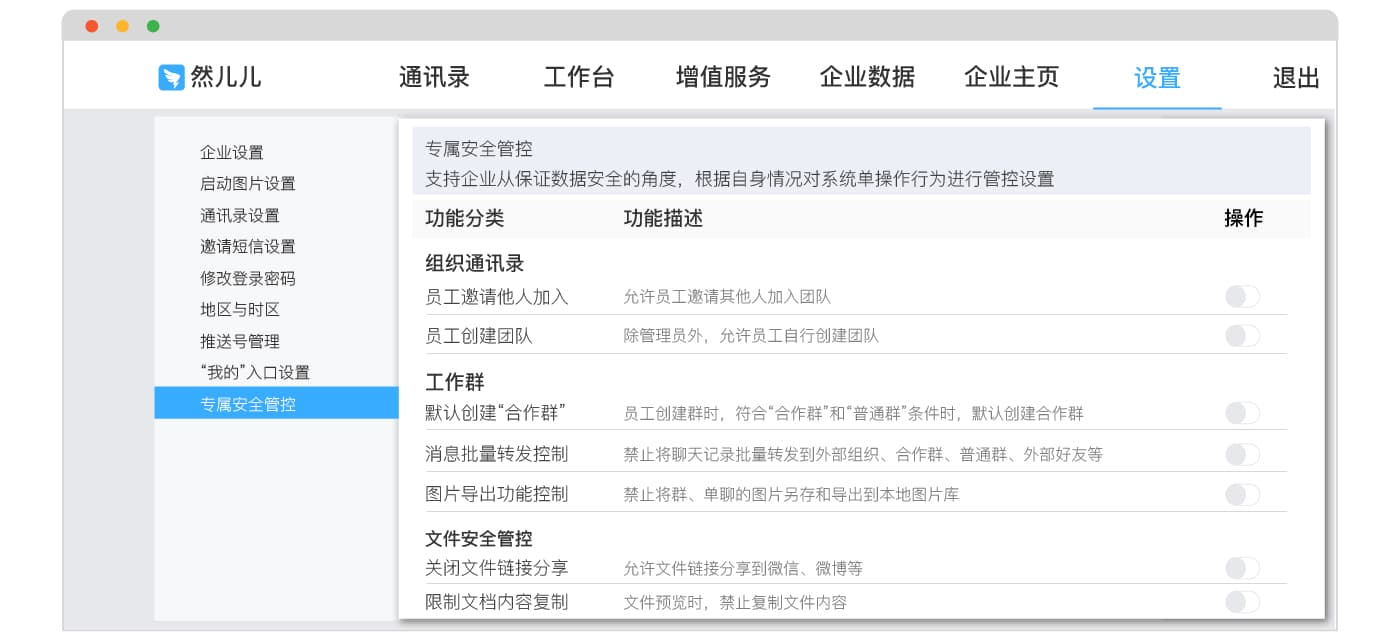The image size is (1400, 640).
Task: Open the 增值服务 tab
Action: tap(723, 77)
